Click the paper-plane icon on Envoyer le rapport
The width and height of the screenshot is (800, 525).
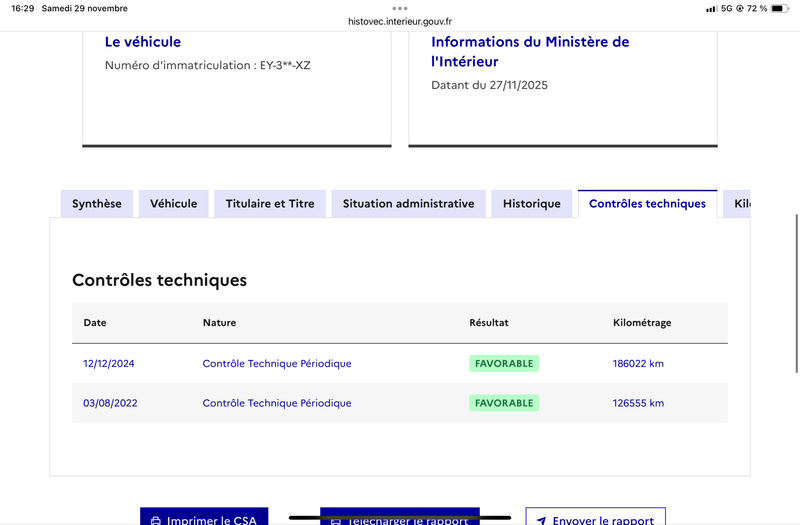coord(541,521)
